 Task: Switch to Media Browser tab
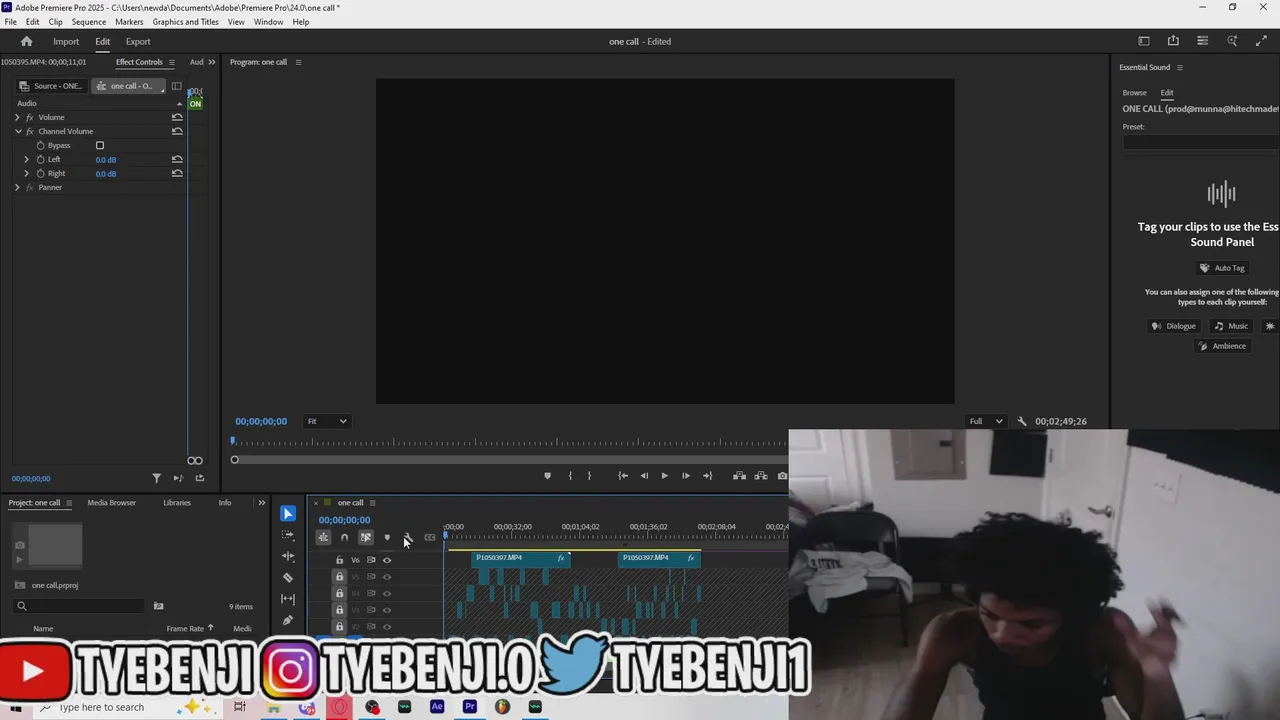tap(111, 503)
